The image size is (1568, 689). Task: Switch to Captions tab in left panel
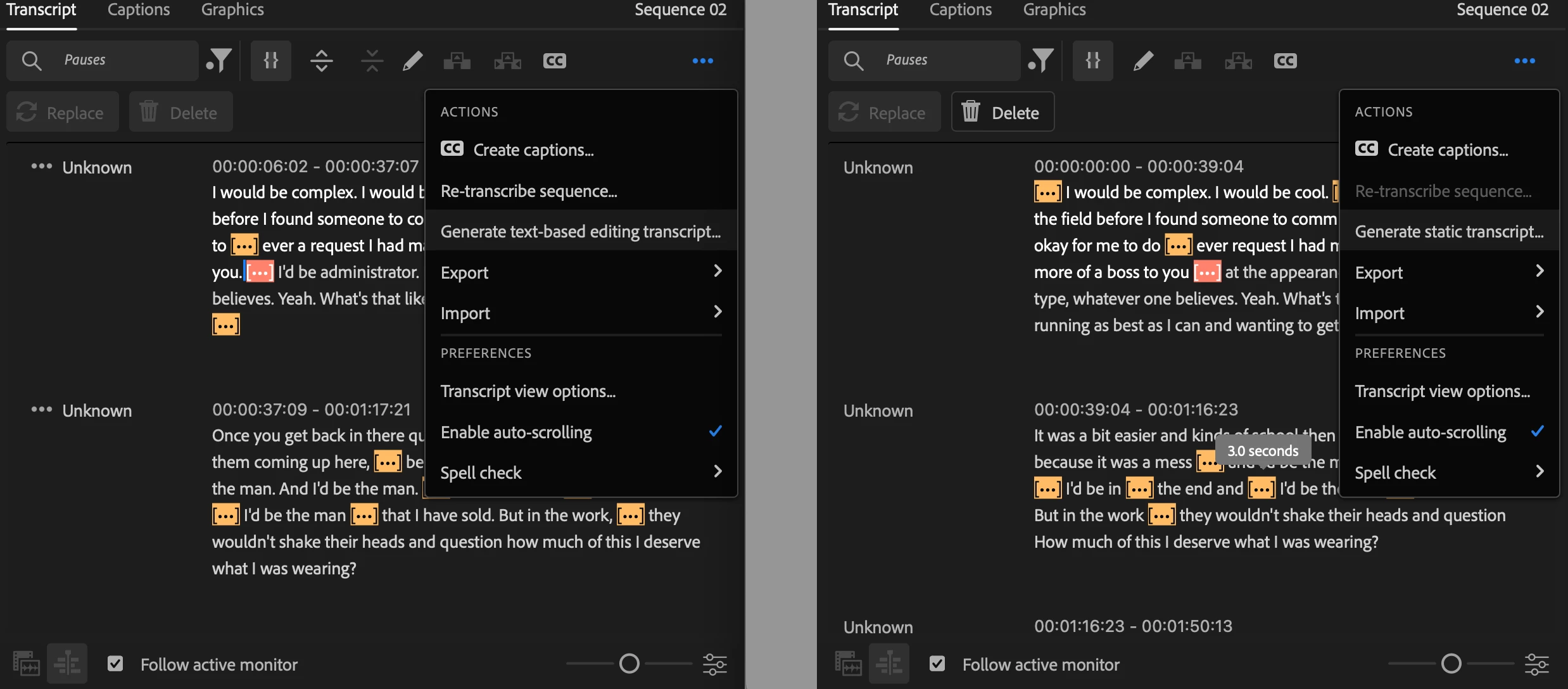point(139,10)
